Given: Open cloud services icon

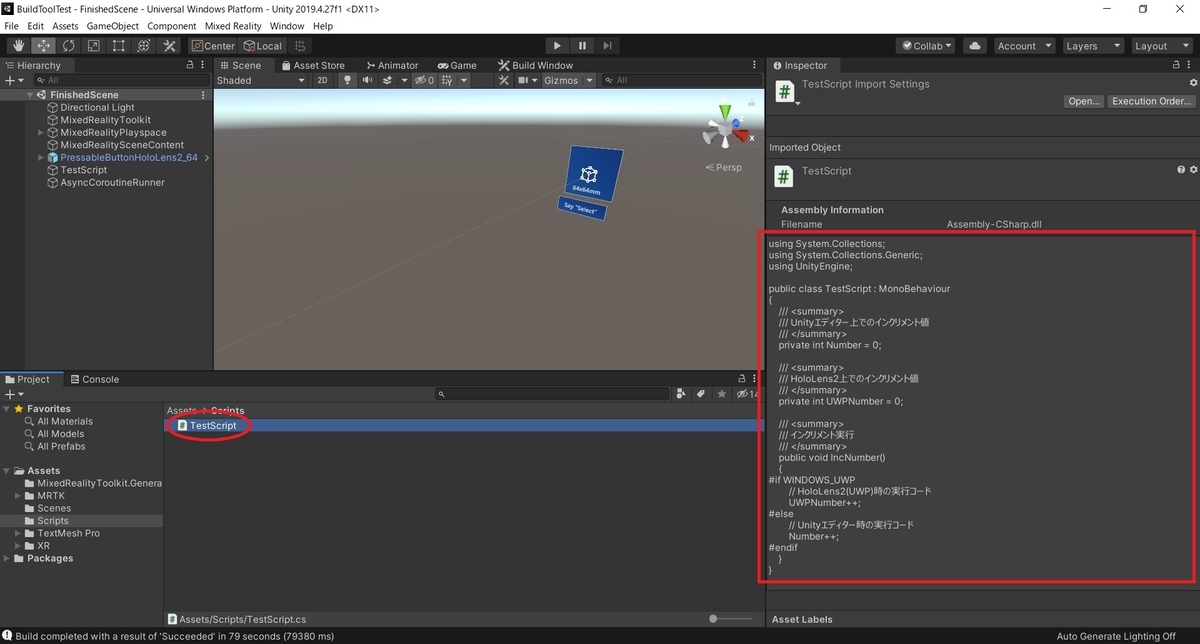Looking at the screenshot, I should pyautogui.click(x=976, y=46).
